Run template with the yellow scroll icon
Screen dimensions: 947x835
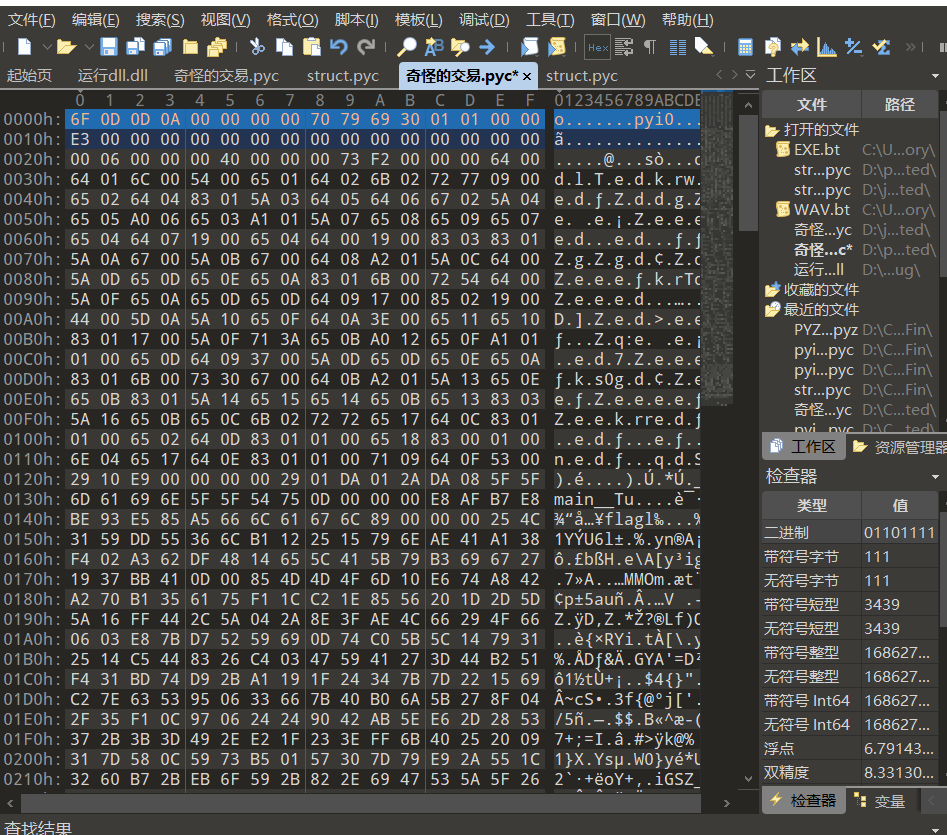click(556, 46)
